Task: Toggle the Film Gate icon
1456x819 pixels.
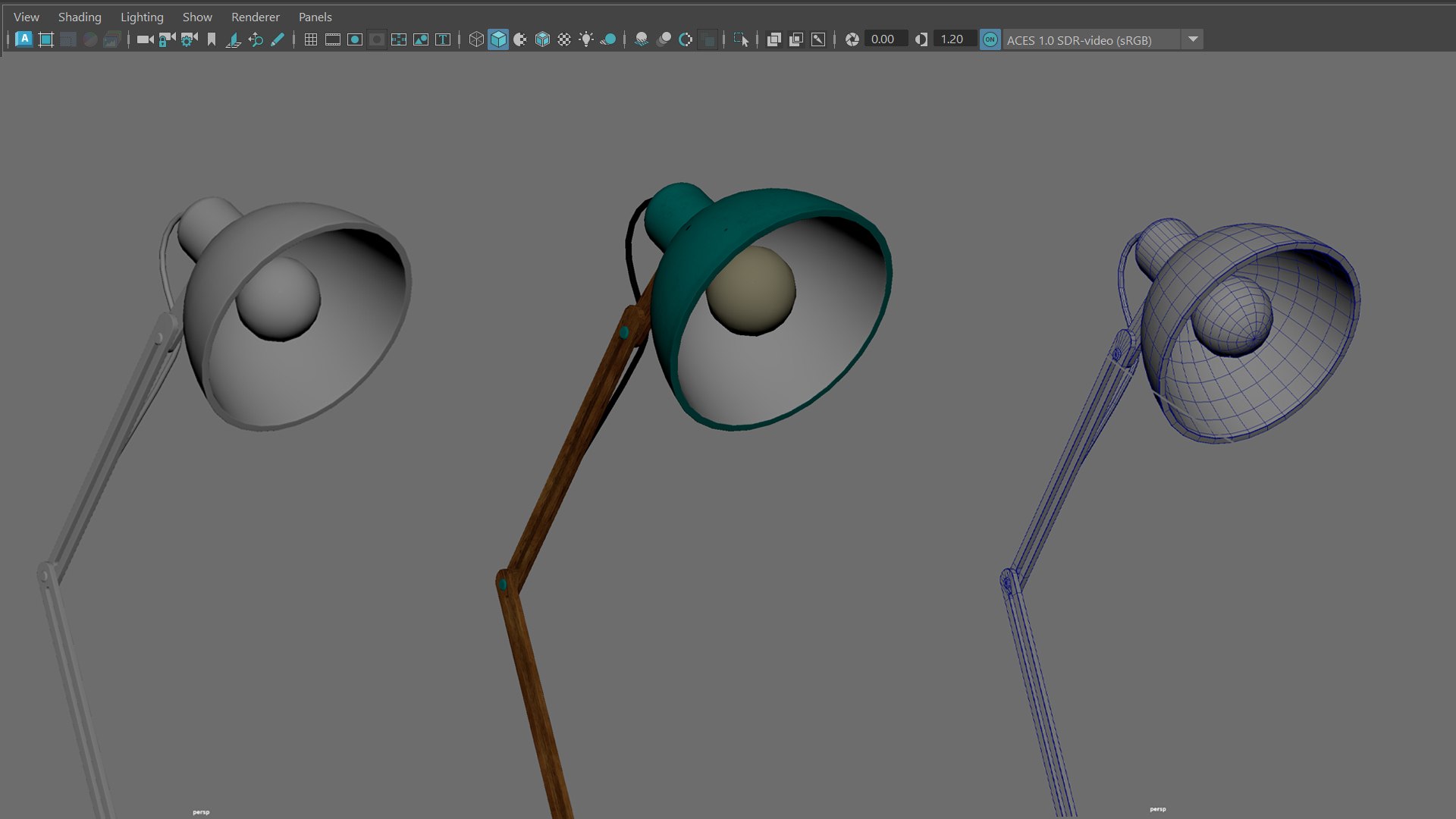Action: click(333, 39)
